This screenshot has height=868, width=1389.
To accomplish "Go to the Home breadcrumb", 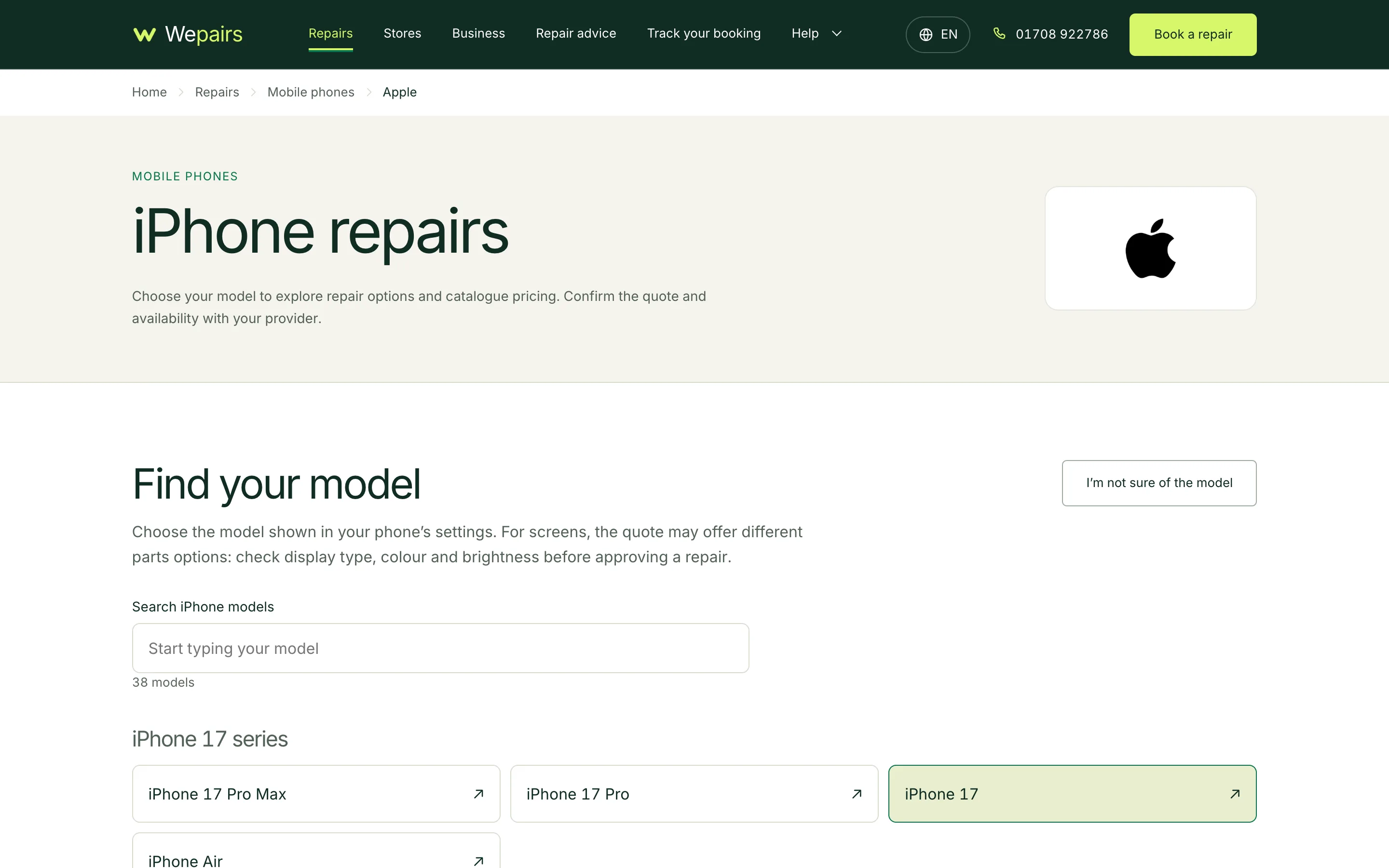I will [x=149, y=92].
